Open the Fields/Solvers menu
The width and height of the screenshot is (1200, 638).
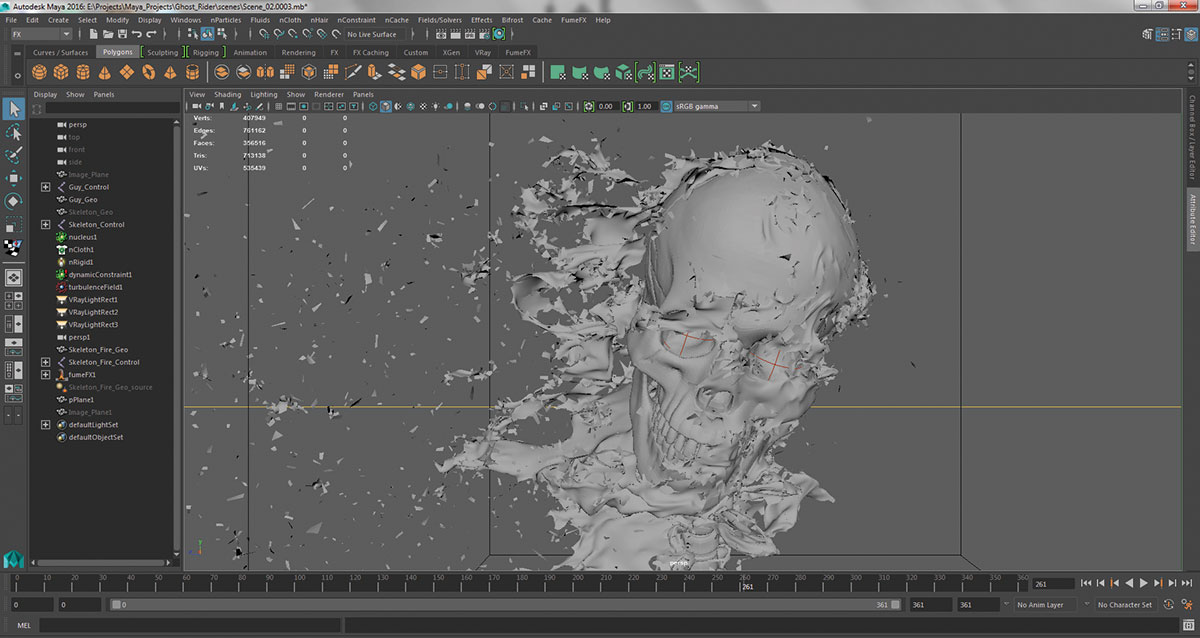439,19
